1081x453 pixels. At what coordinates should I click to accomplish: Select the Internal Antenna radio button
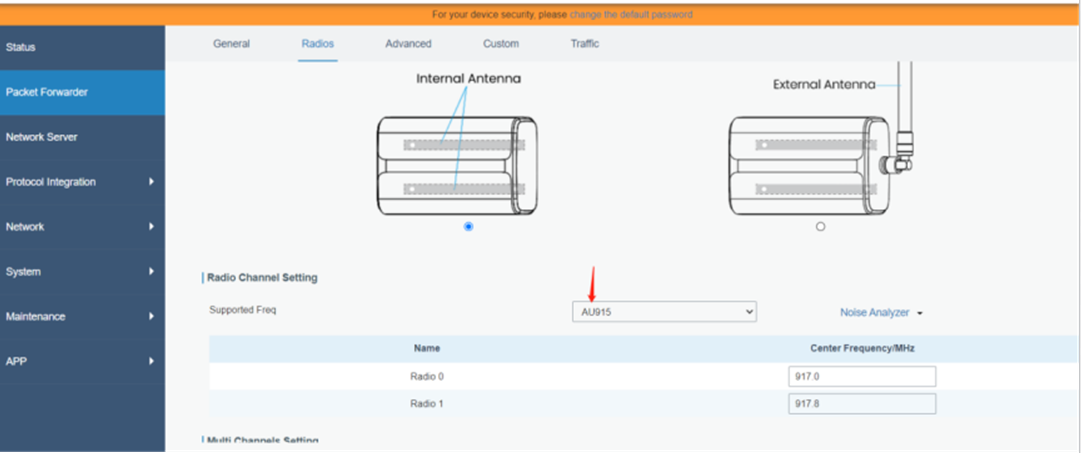469,226
